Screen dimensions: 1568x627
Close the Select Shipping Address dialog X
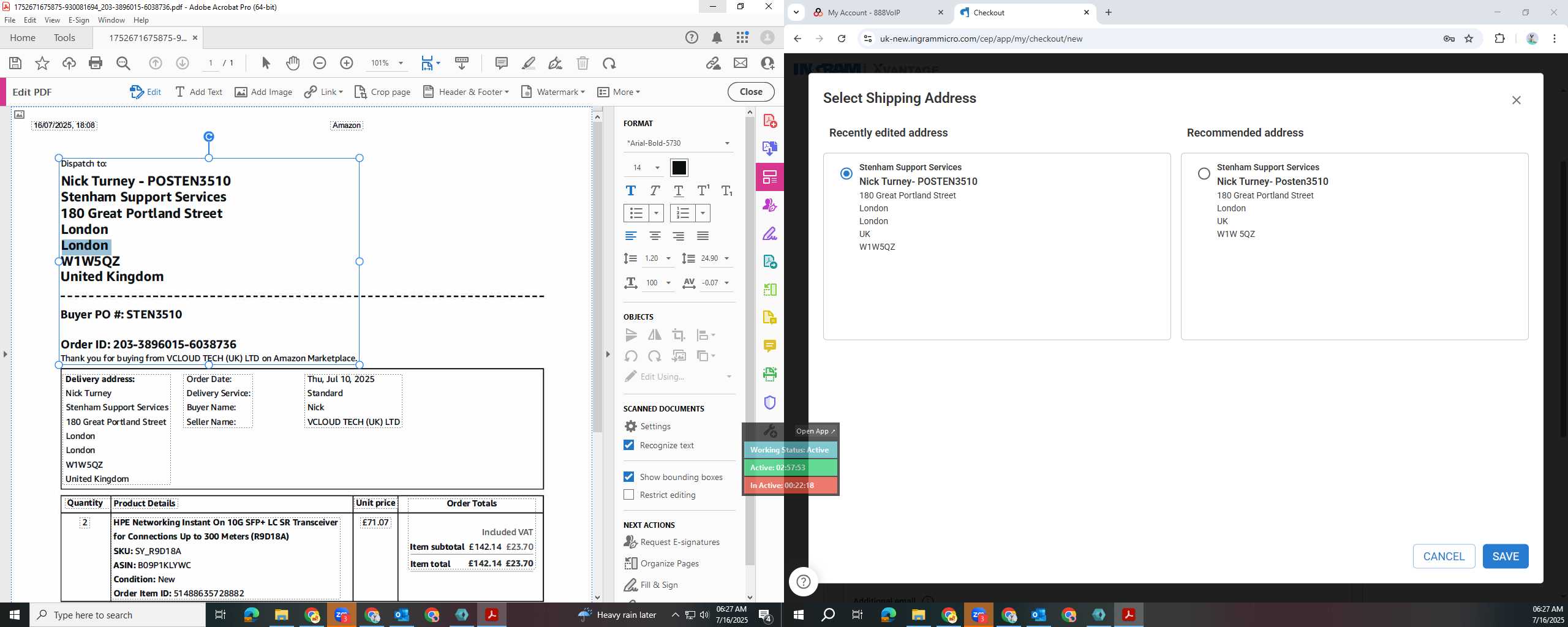click(1517, 100)
